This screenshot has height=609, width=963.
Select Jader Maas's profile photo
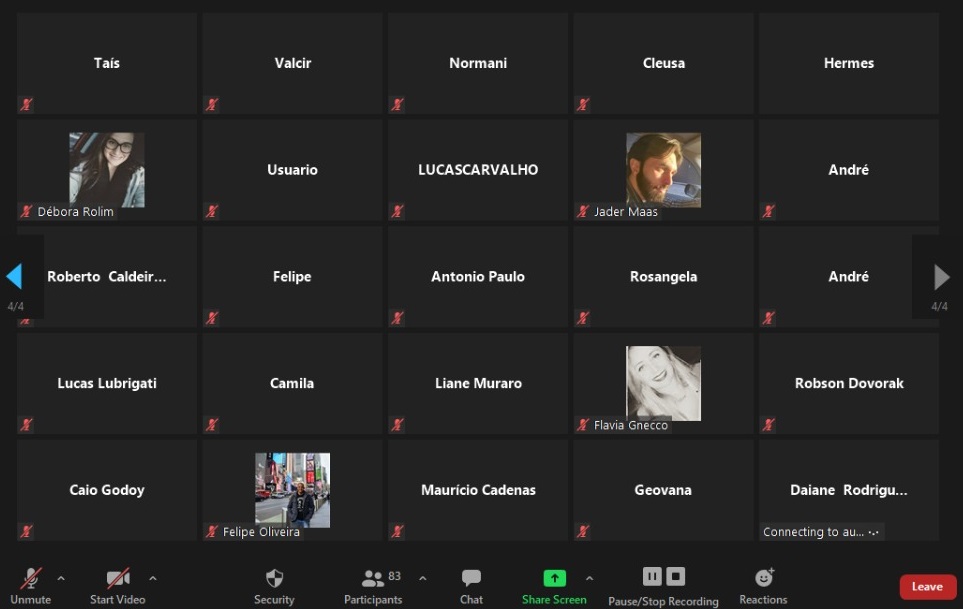point(663,170)
